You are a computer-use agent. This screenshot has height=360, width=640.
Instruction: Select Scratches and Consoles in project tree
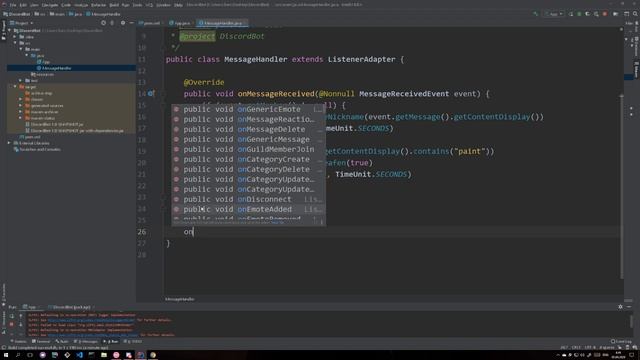[x=37, y=149]
